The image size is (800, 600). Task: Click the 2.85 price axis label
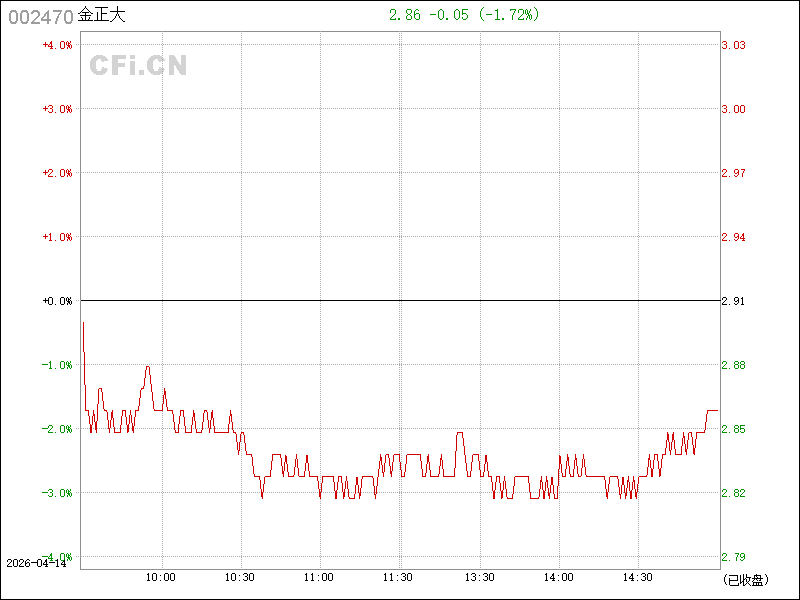click(734, 429)
